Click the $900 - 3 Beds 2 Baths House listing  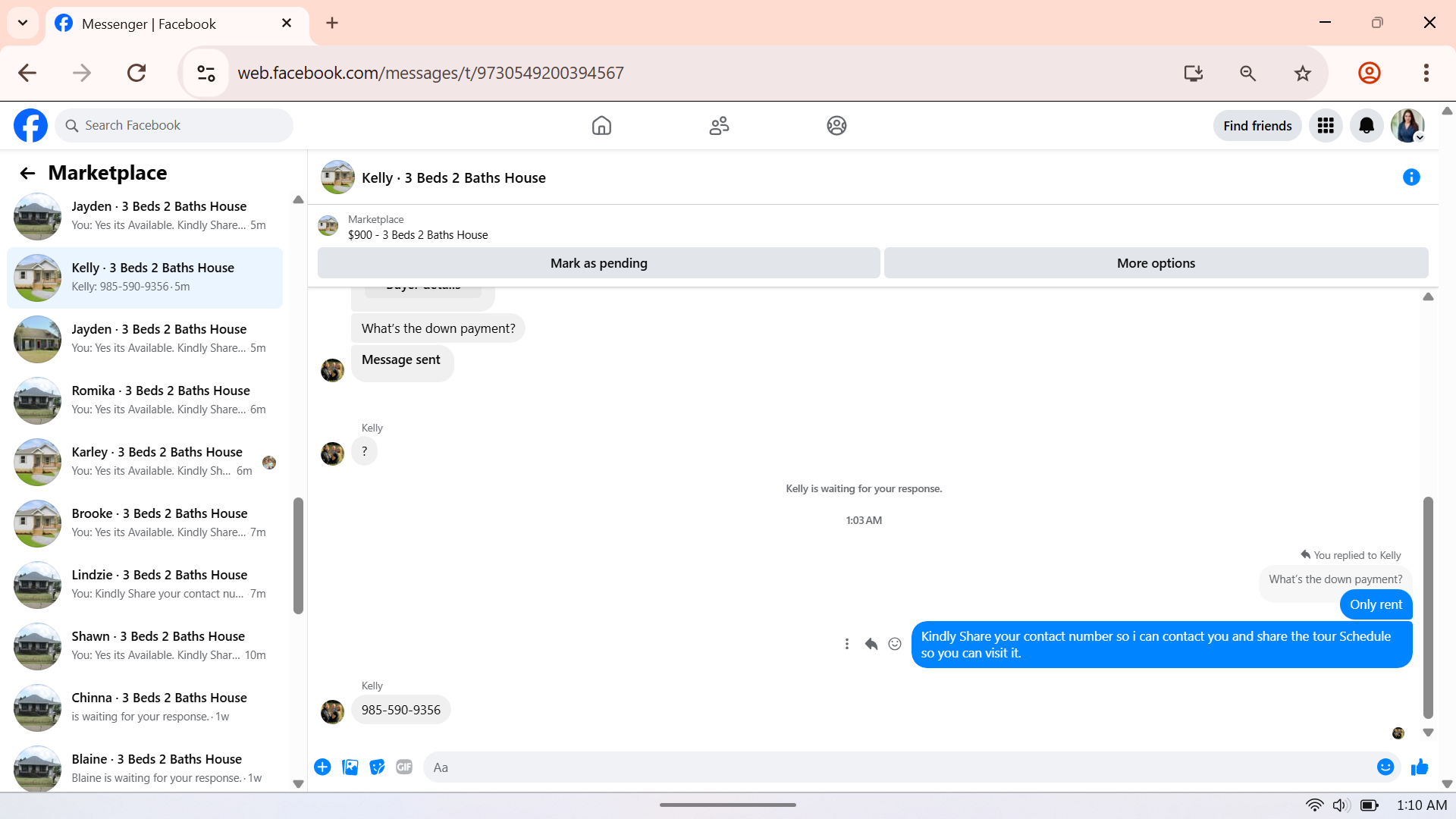point(418,235)
